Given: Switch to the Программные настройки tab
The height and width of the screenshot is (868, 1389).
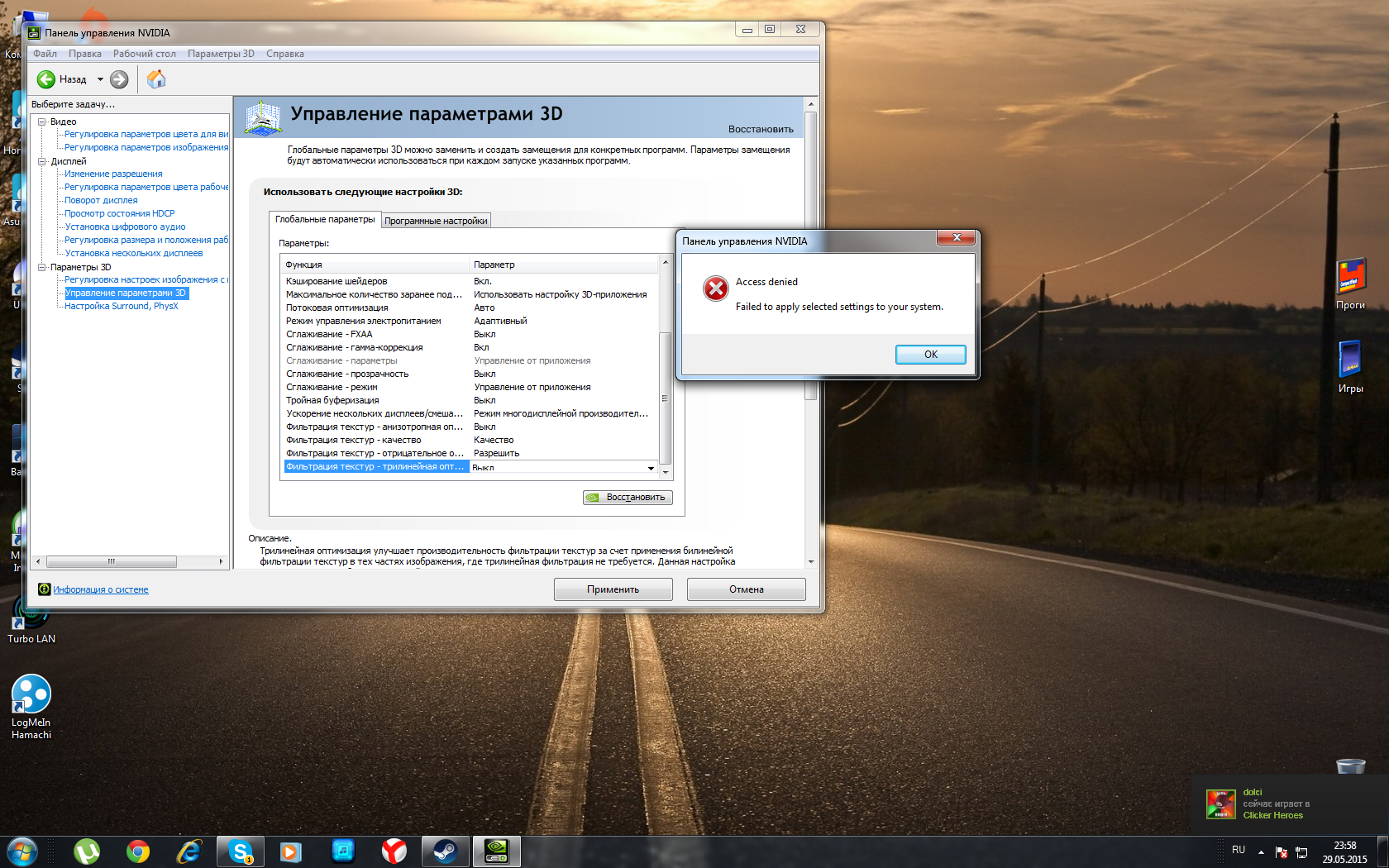Looking at the screenshot, I should (436, 221).
